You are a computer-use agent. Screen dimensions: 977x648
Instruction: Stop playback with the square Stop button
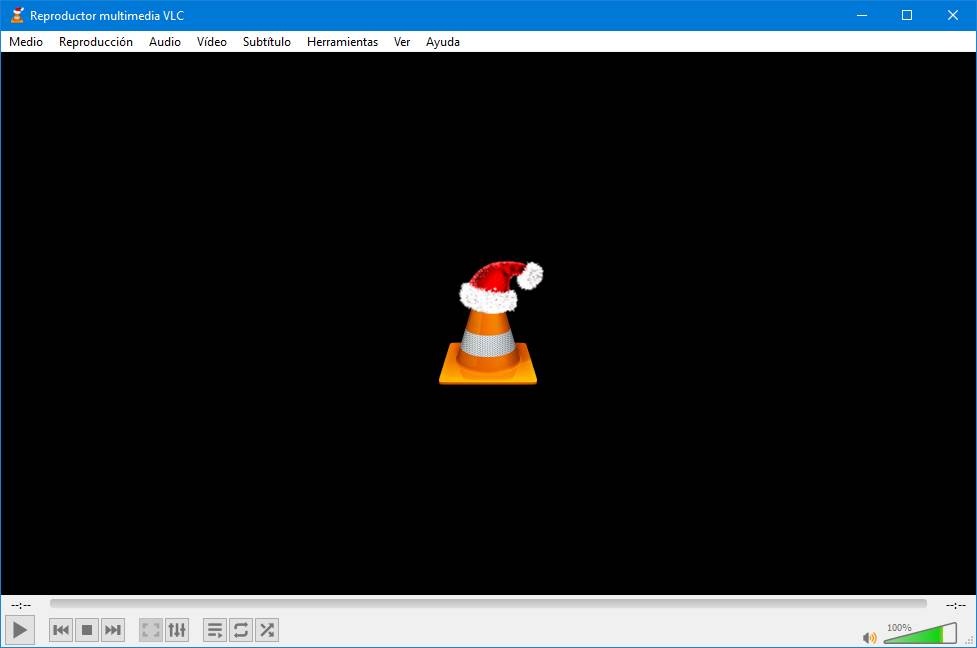[x=87, y=631]
